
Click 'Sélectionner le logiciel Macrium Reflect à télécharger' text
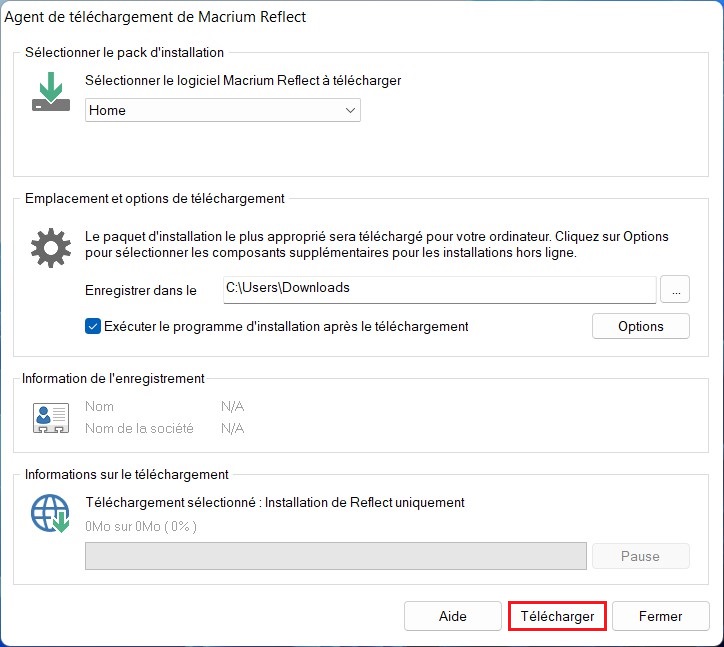(243, 80)
